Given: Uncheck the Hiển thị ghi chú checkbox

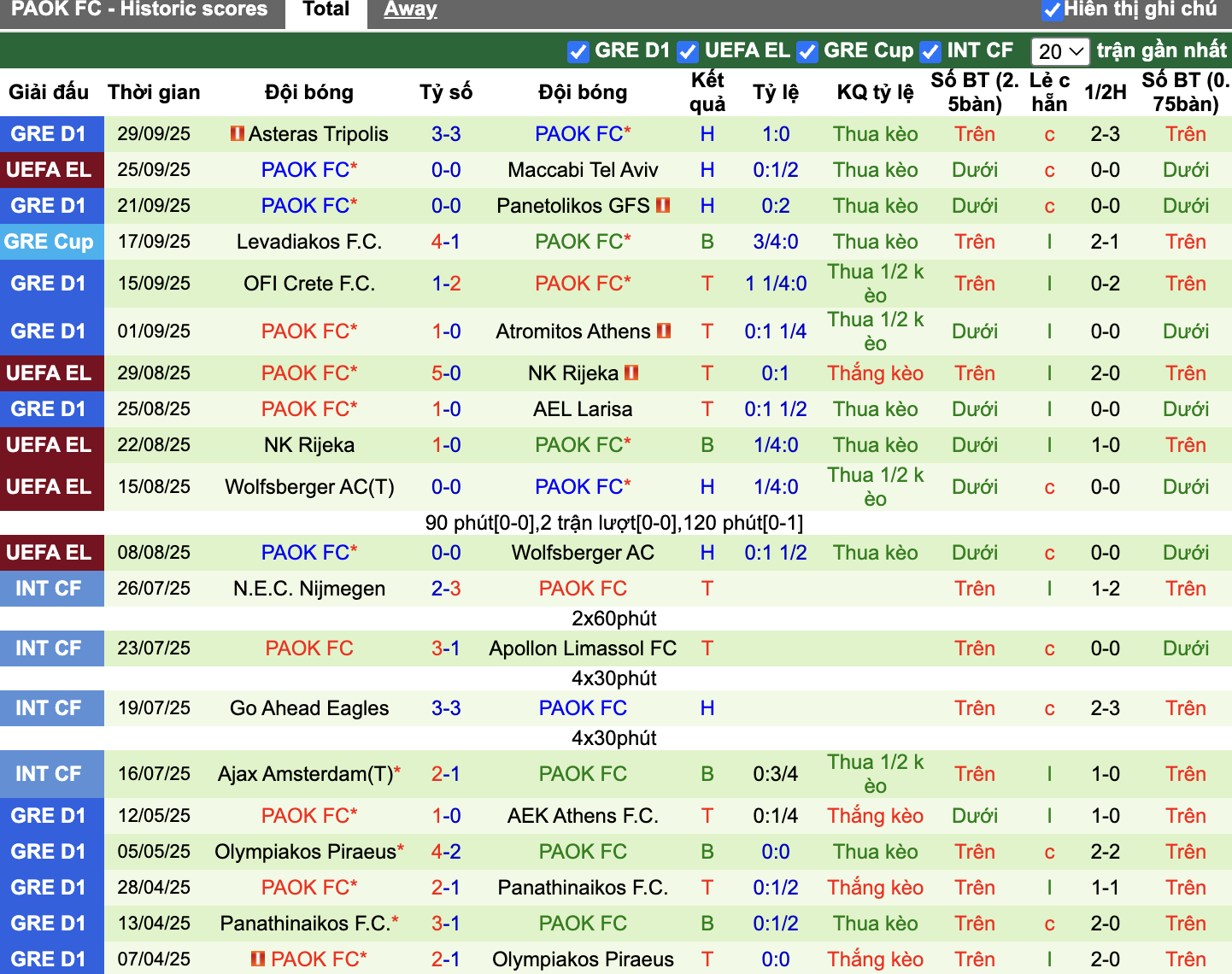Looking at the screenshot, I should pos(1053,10).
